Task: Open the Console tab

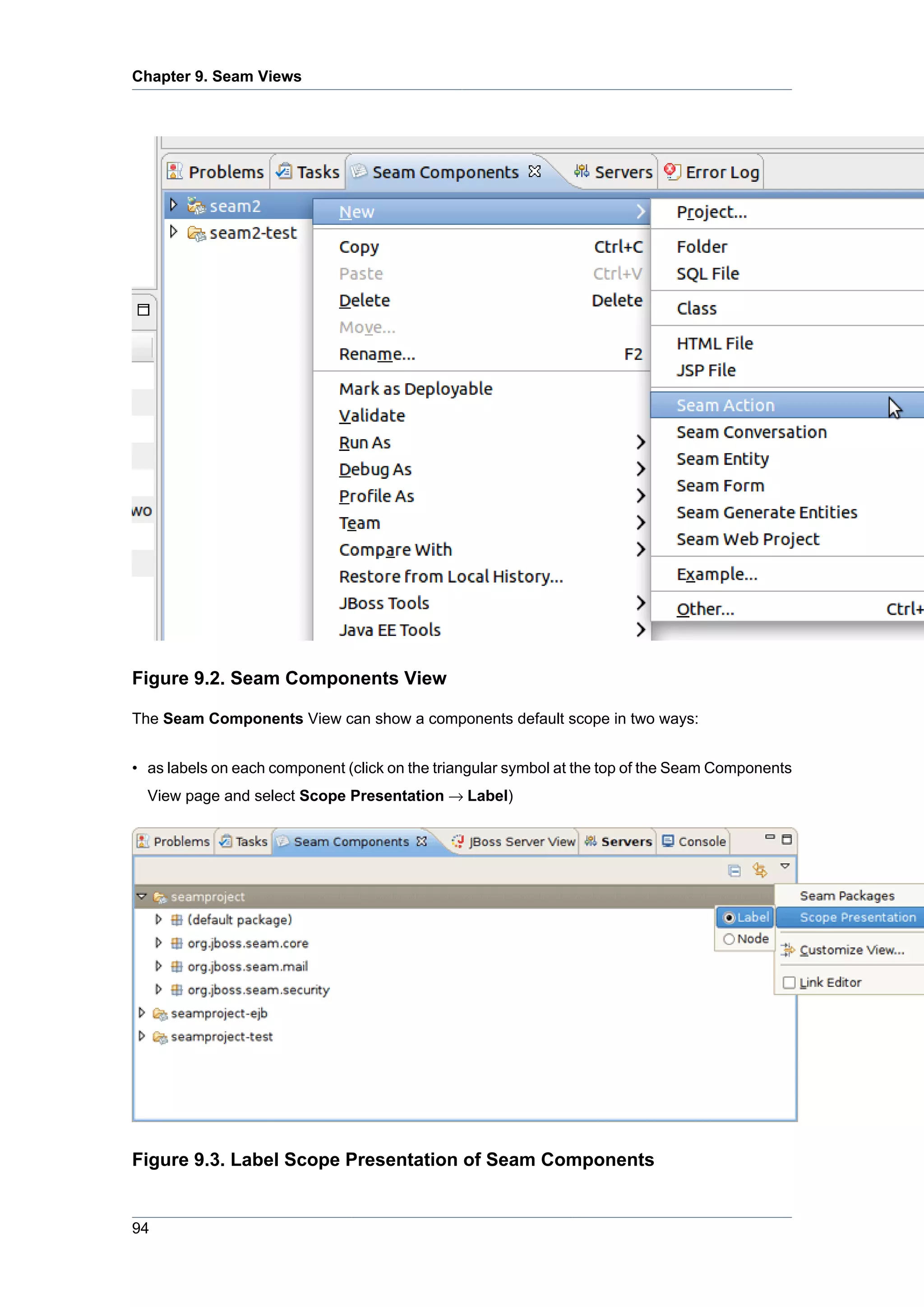Action: pos(693,841)
